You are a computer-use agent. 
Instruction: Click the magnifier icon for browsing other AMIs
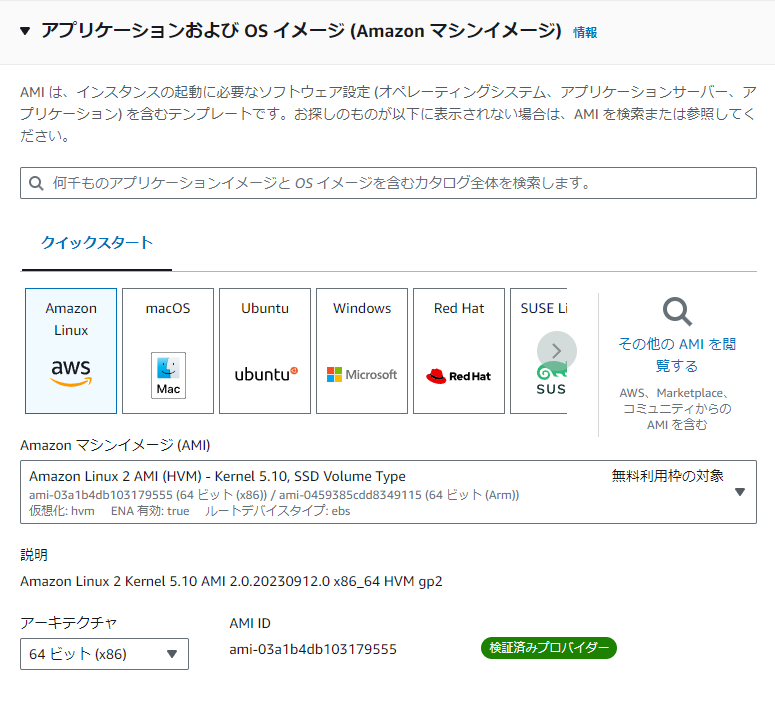pyautogui.click(x=677, y=311)
